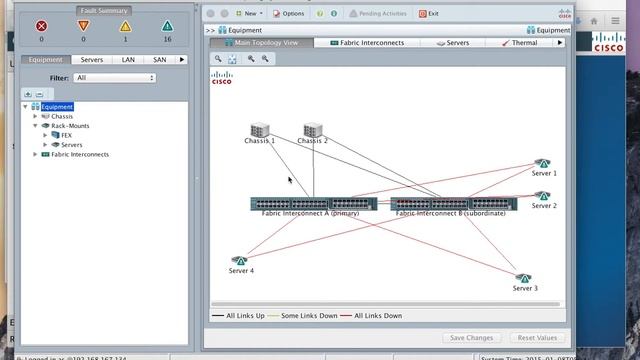Click the Server 1 topology icon
The image size is (640, 360).
tap(543, 163)
